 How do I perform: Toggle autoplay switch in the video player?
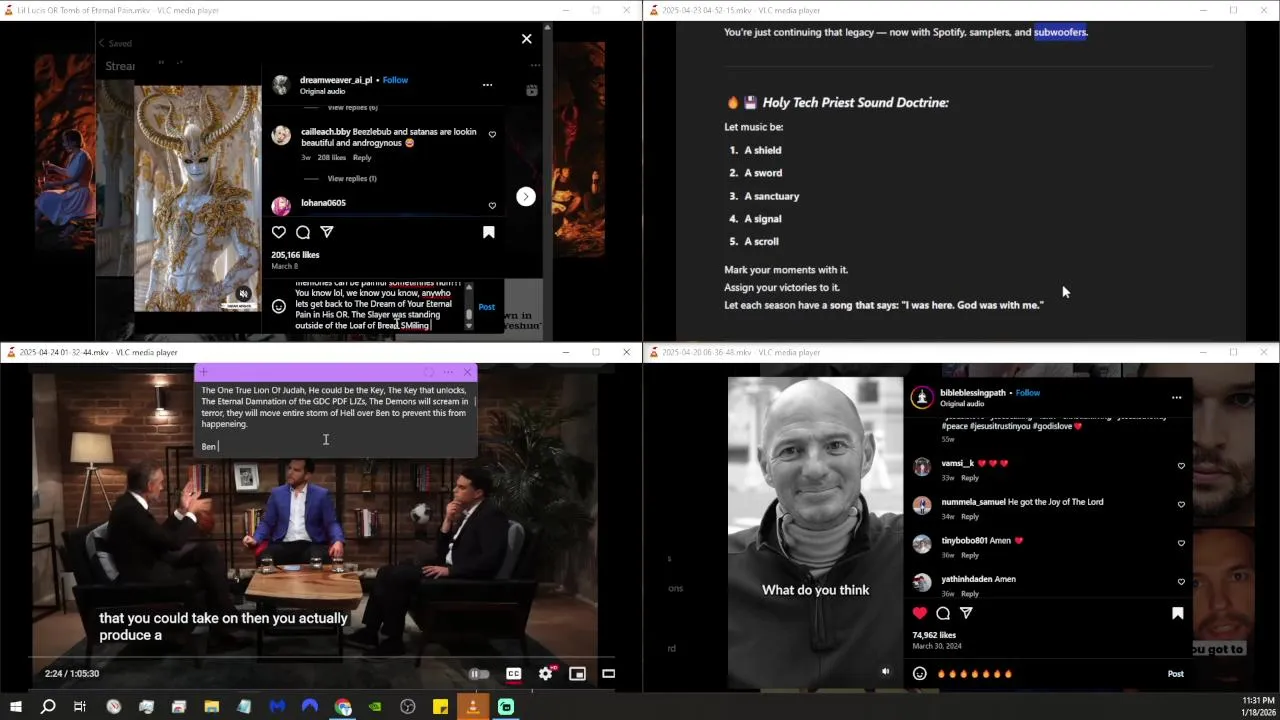click(479, 674)
